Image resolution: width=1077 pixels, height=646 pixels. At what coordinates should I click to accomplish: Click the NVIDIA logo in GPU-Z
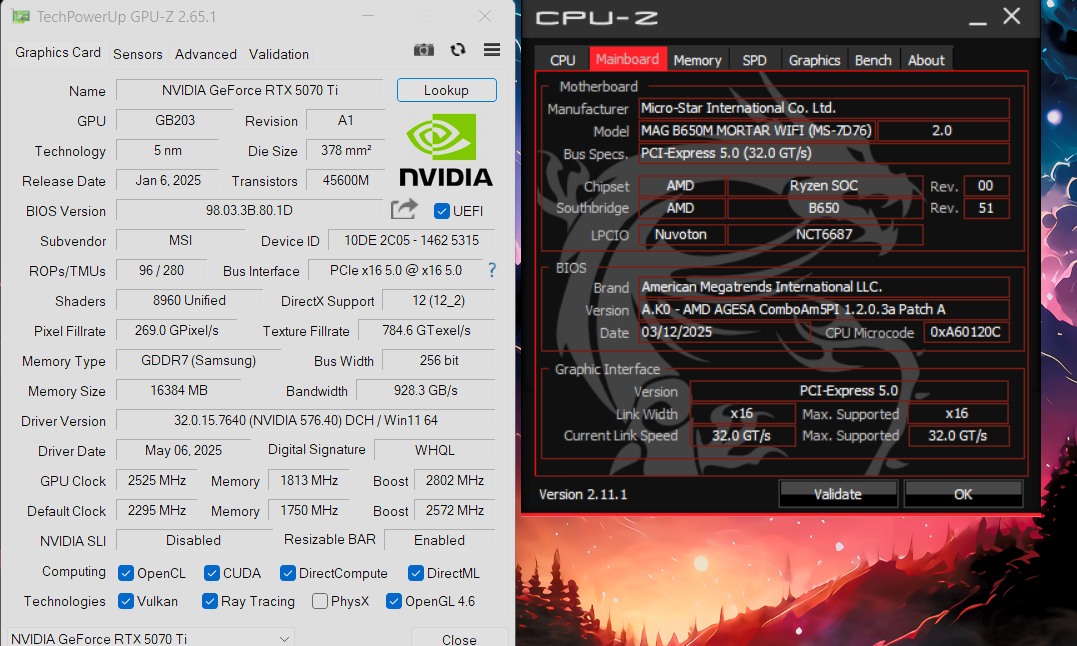tap(446, 150)
